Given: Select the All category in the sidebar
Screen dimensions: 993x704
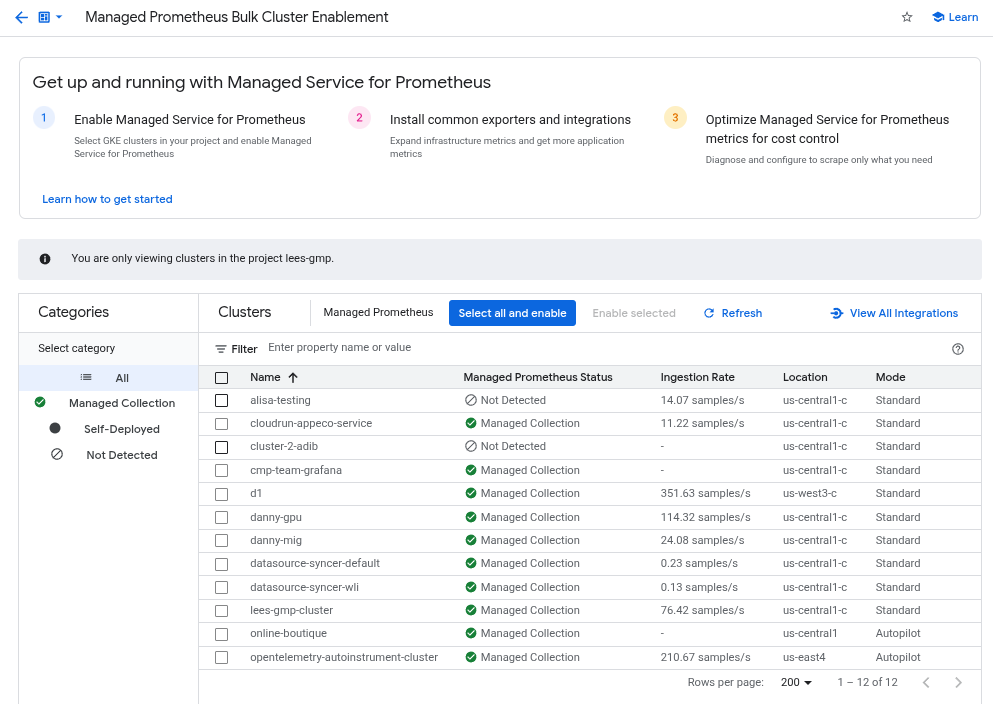Looking at the screenshot, I should pyautogui.click(x=121, y=377).
